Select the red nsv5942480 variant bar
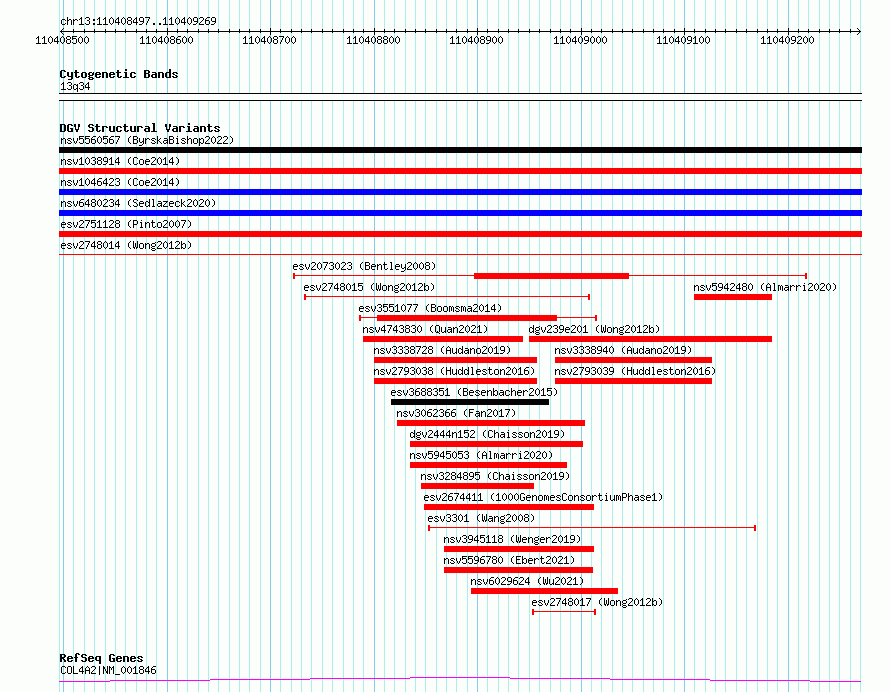890x692 pixels. pos(733,297)
